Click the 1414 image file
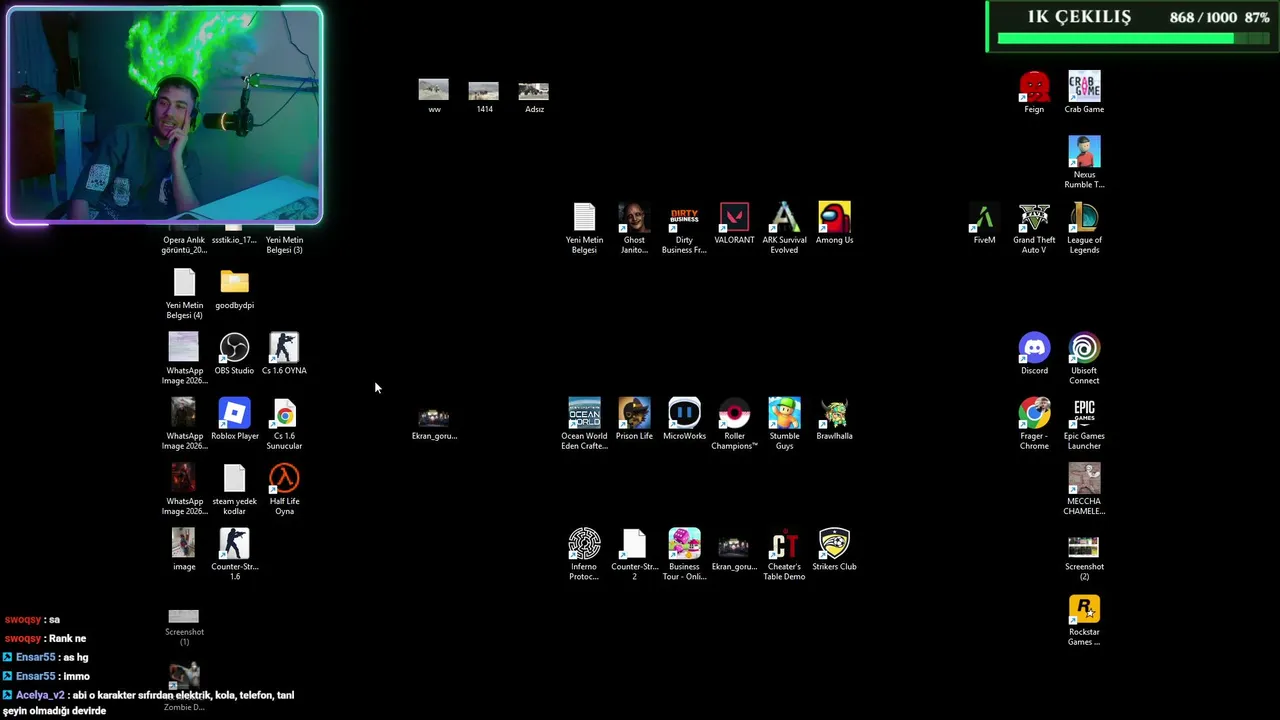The width and height of the screenshot is (1280, 720). point(484,96)
